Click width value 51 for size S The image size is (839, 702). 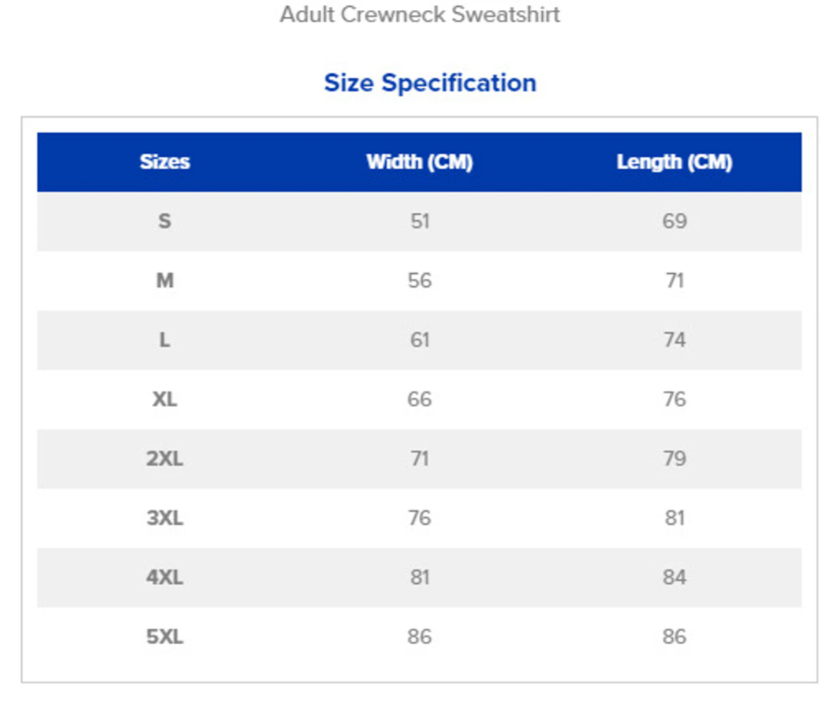click(420, 221)
